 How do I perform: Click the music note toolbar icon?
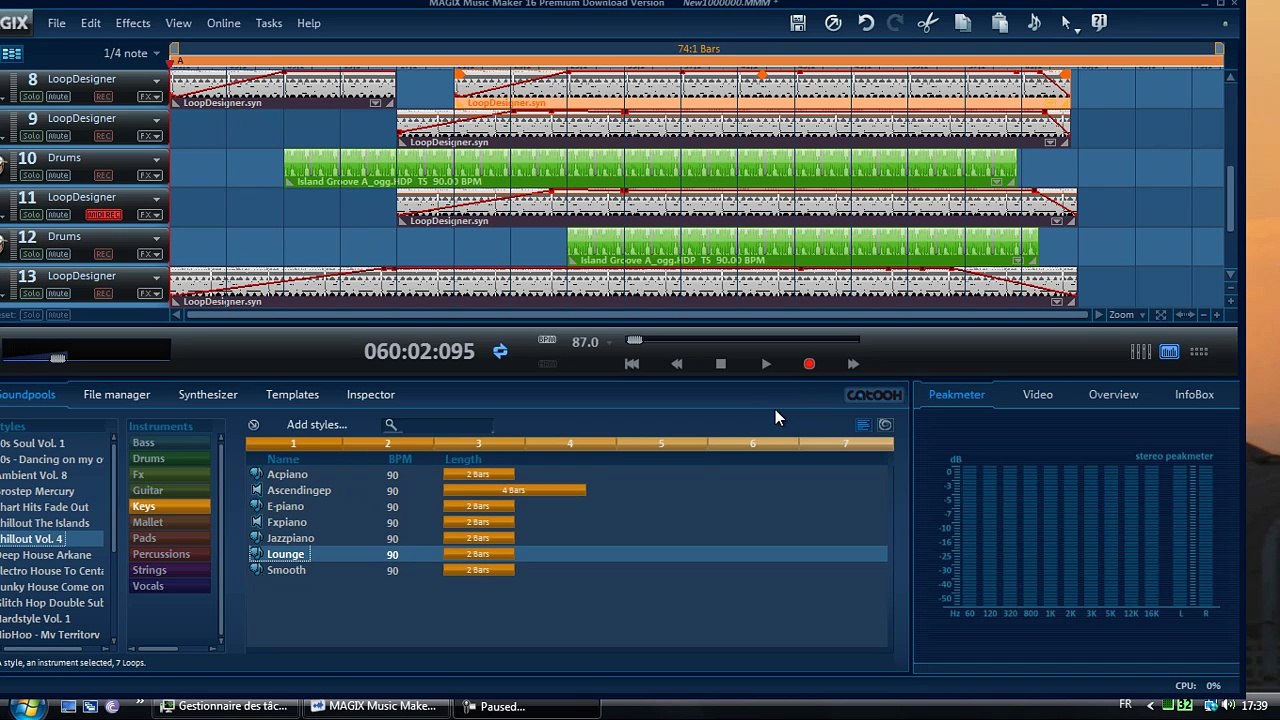(1034, 23)
